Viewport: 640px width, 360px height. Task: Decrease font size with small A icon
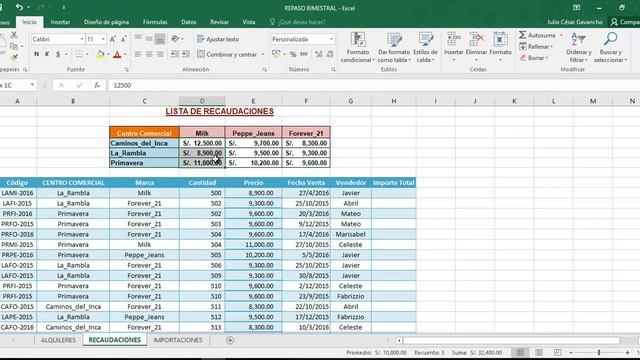click(x=123, y=39)
